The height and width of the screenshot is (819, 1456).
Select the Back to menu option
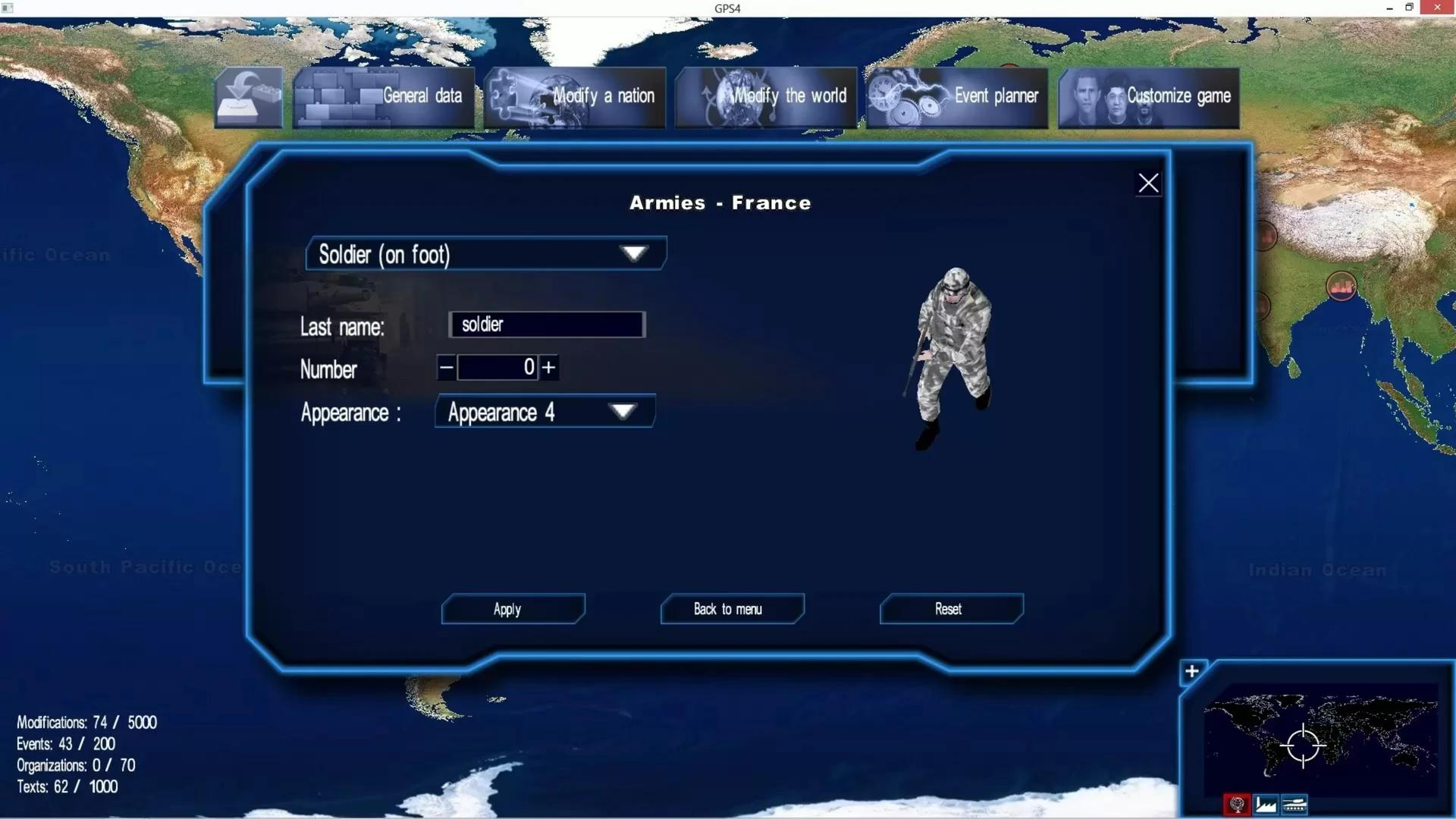[729, 609]
